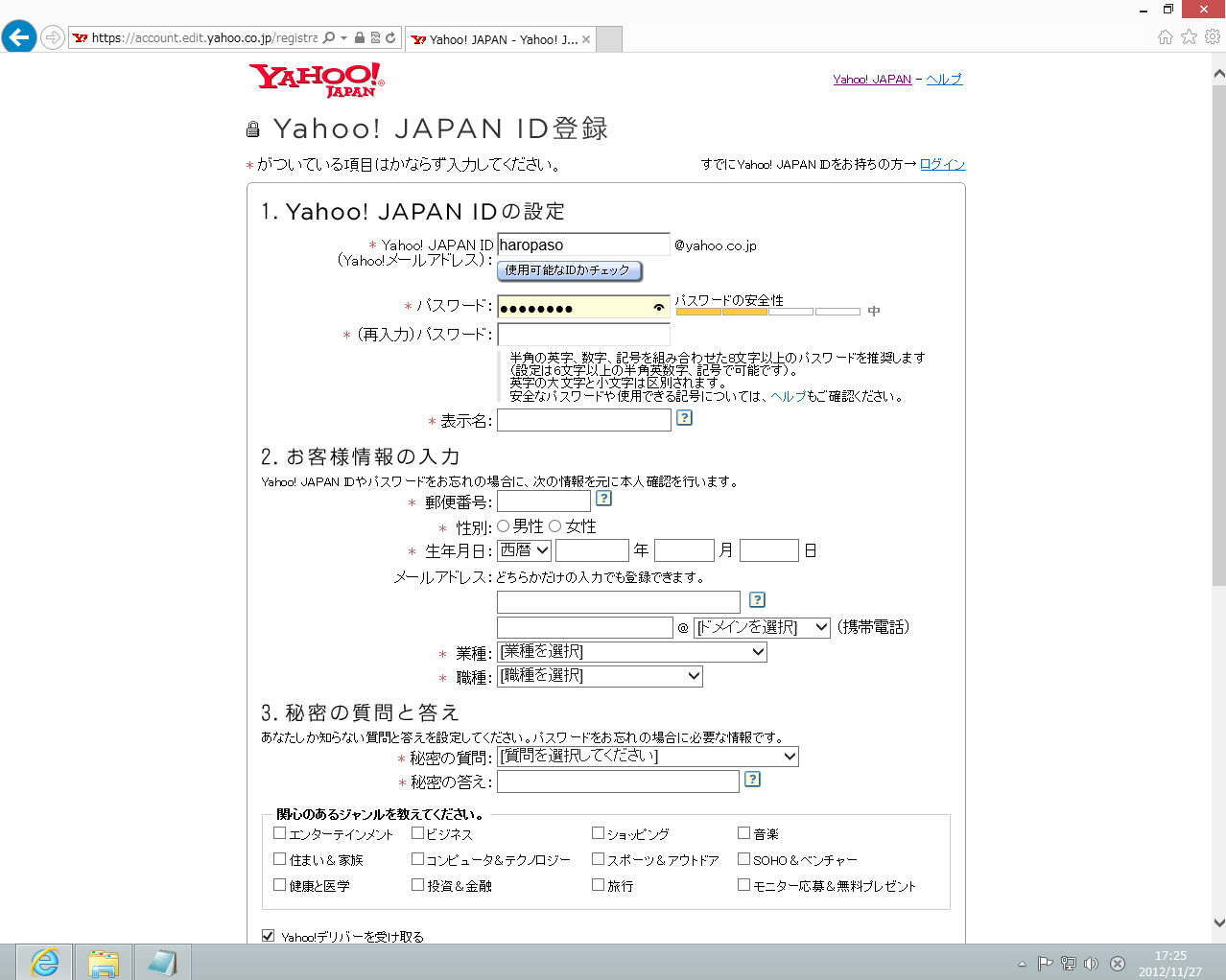Click the vertical scrollbar up arrow
Image resolution: width=1226 pixels, height=980 pixels.
tap(1218, 73)
